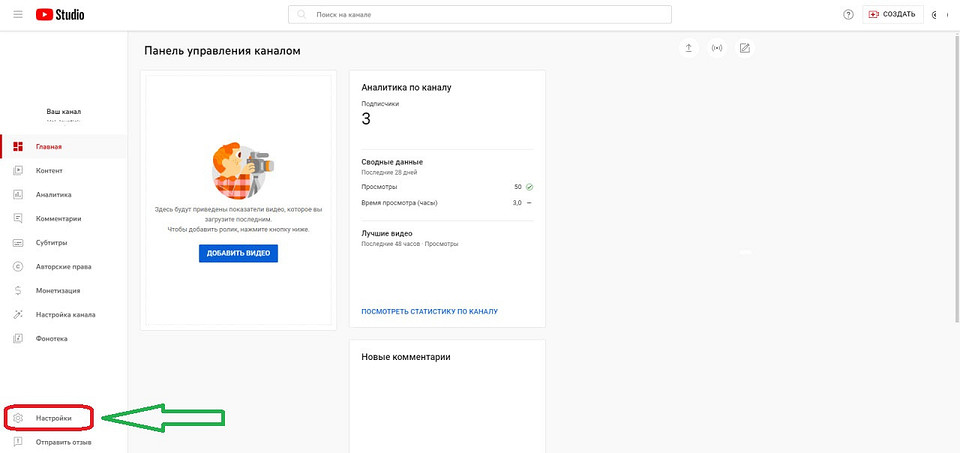Viewport: 960px width, 453px height.
Task: Click the Монетизация dollar icon
Action: click(x=18, y=290)
